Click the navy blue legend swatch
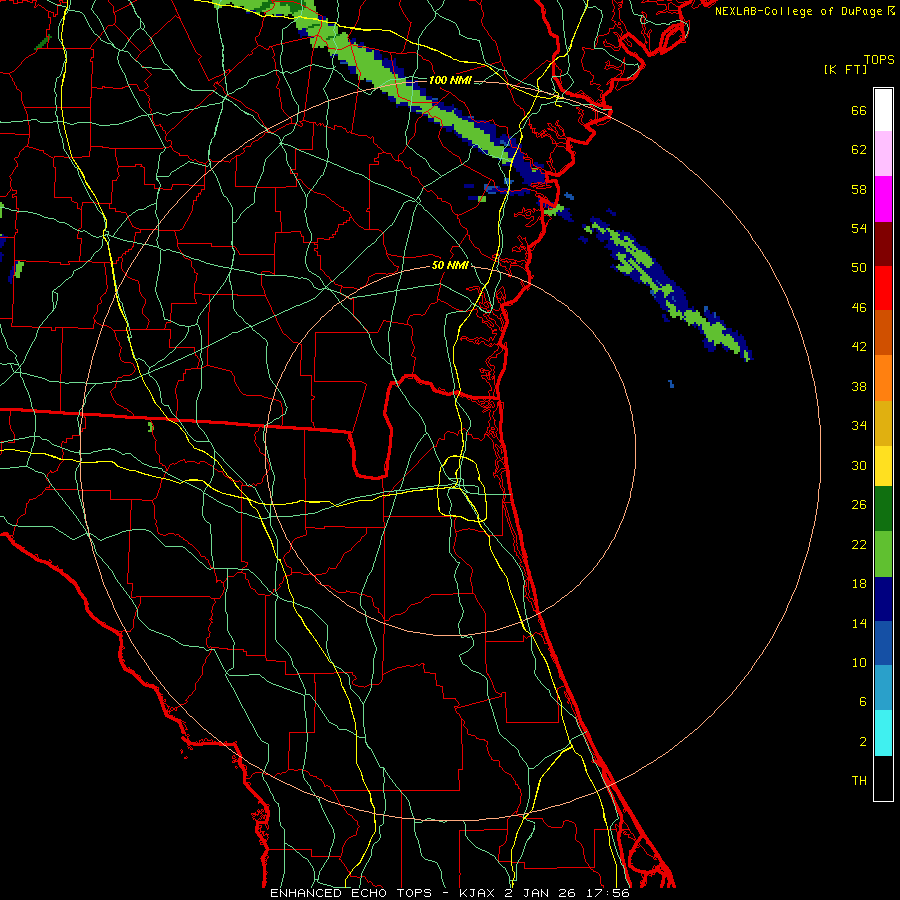900x900 pixels. 883,599
